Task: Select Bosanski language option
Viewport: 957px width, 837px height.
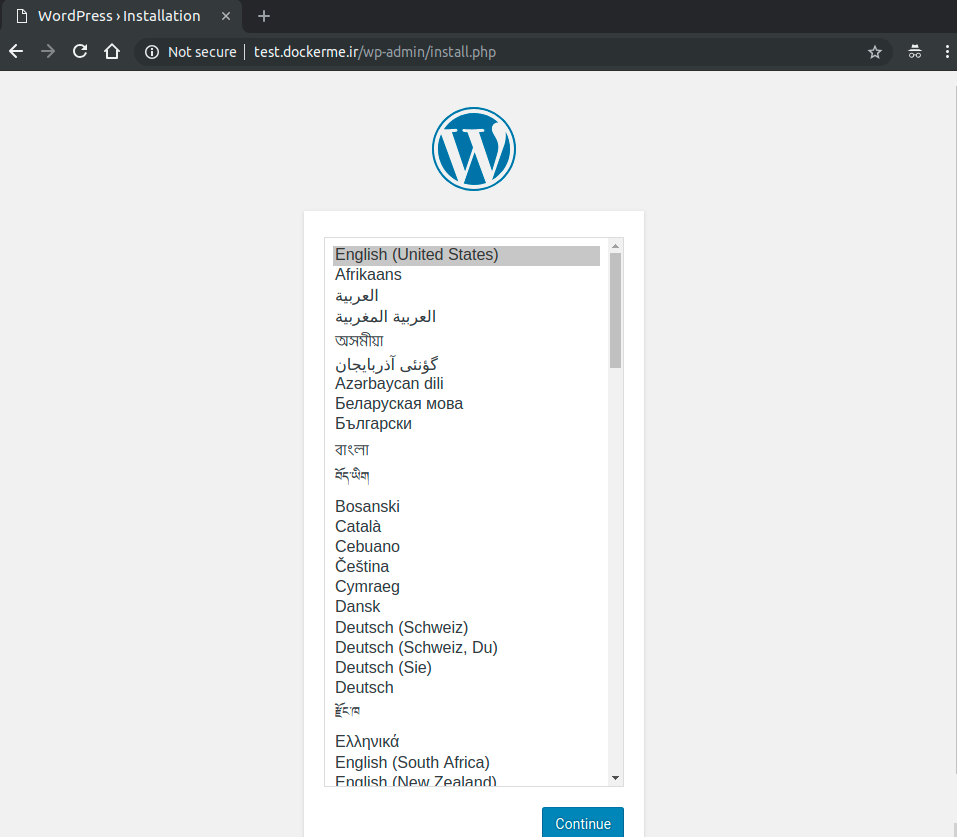Action: [466, 507]
